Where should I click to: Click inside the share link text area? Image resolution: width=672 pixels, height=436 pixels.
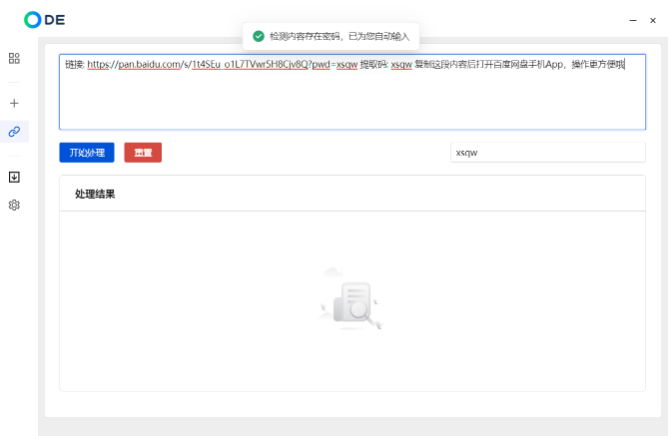[352, 92]
